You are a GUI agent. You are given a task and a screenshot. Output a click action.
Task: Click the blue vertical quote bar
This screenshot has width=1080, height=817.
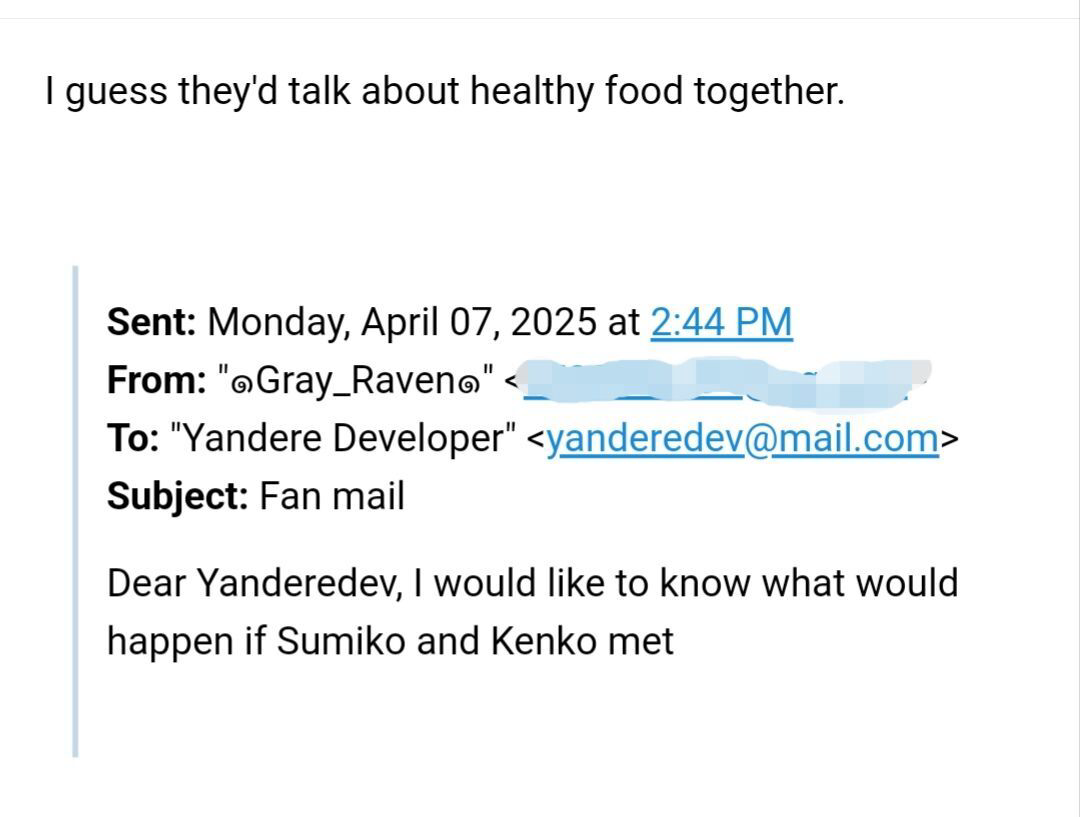point(75,510)
